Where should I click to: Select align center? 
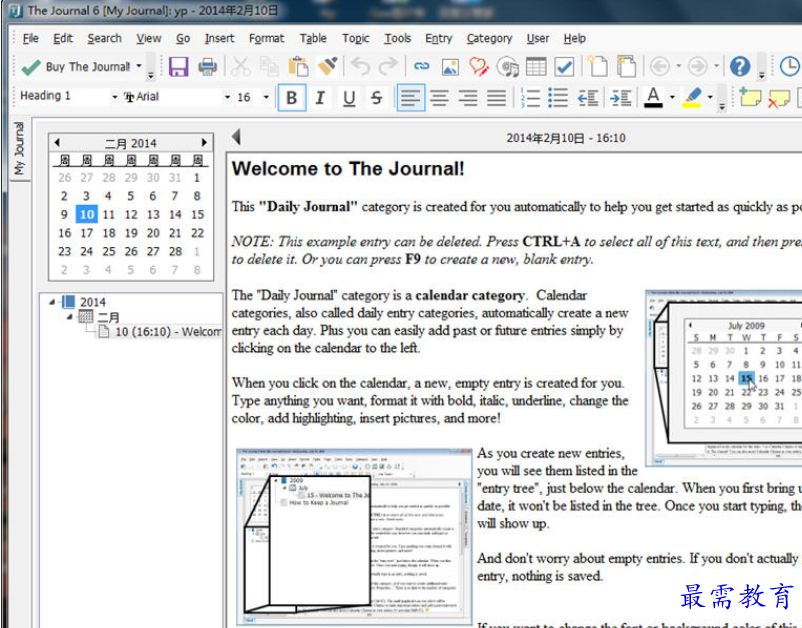click(439, 97)
